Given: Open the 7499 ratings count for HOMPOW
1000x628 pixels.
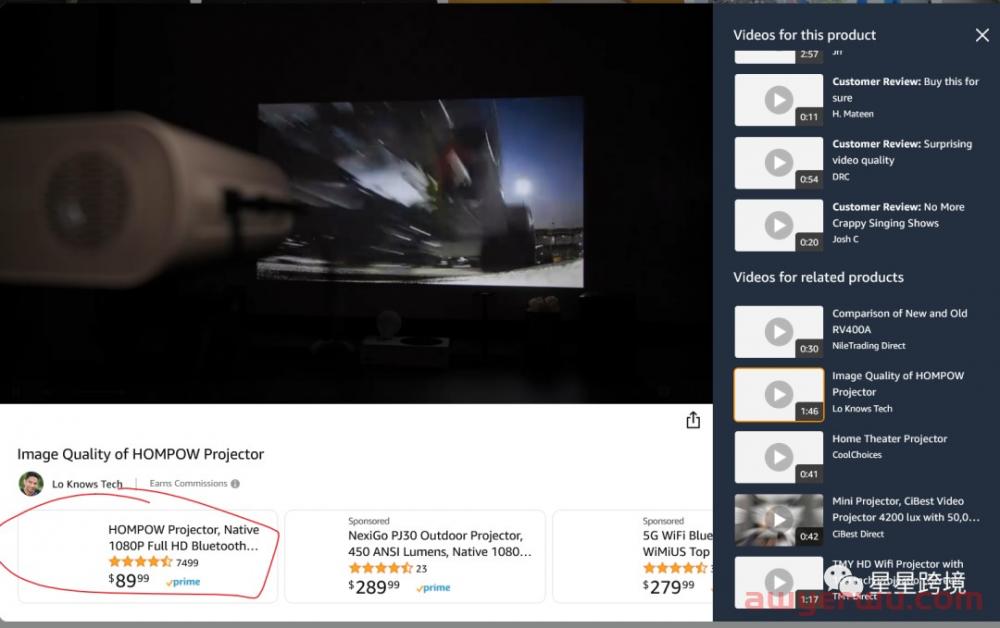Looking at the screenshot, I should point(187,563).
